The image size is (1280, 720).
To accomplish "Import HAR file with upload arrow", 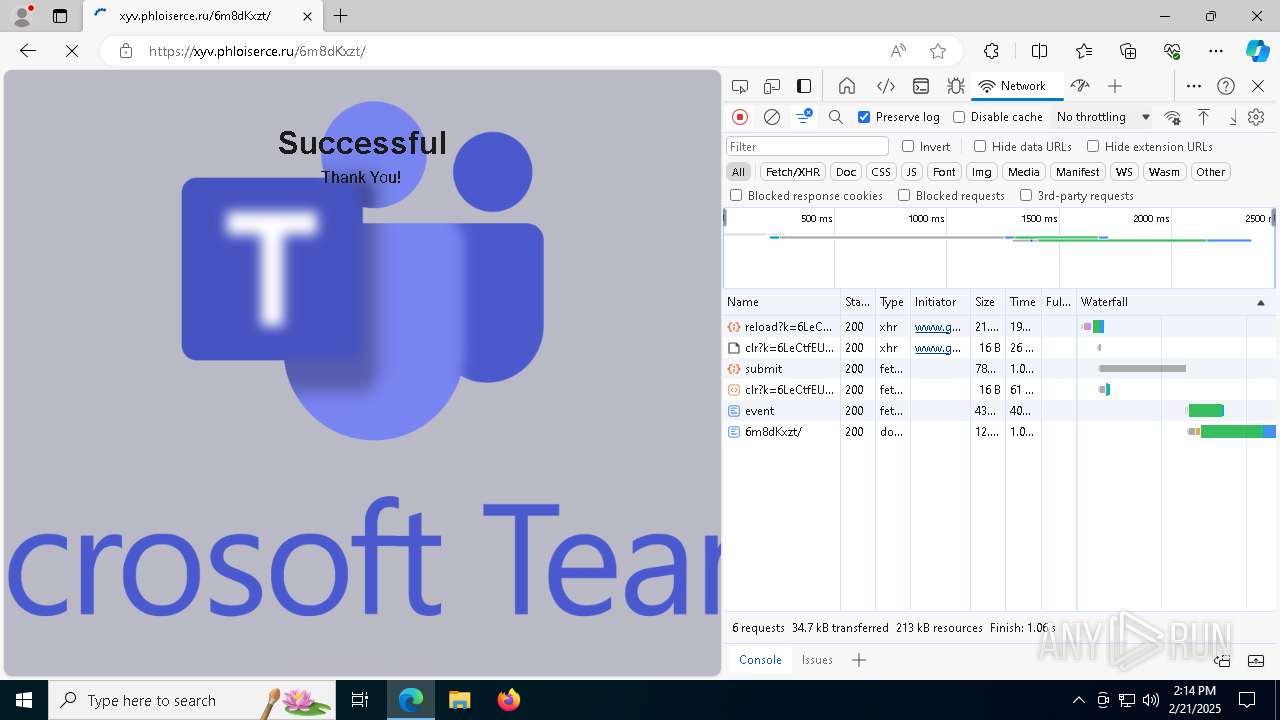I will pos(1204,117).
